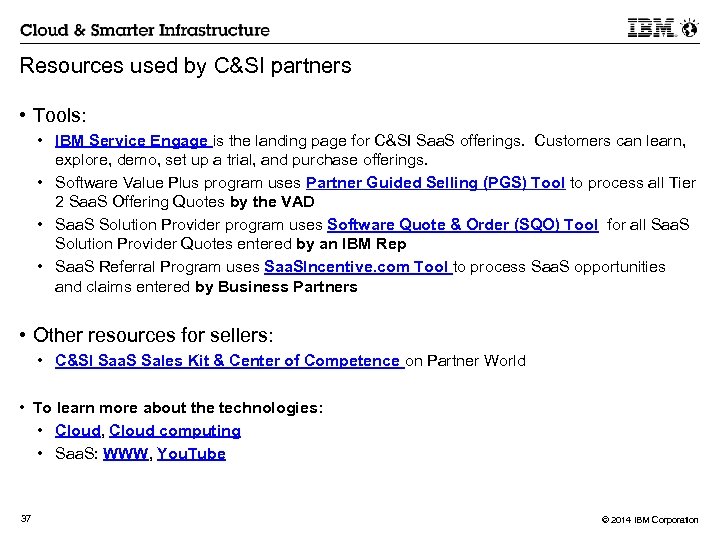This screenshot has width=720, height=540.
Task: Click the To learn more about the technologies heading
Action: coord(177,407)
